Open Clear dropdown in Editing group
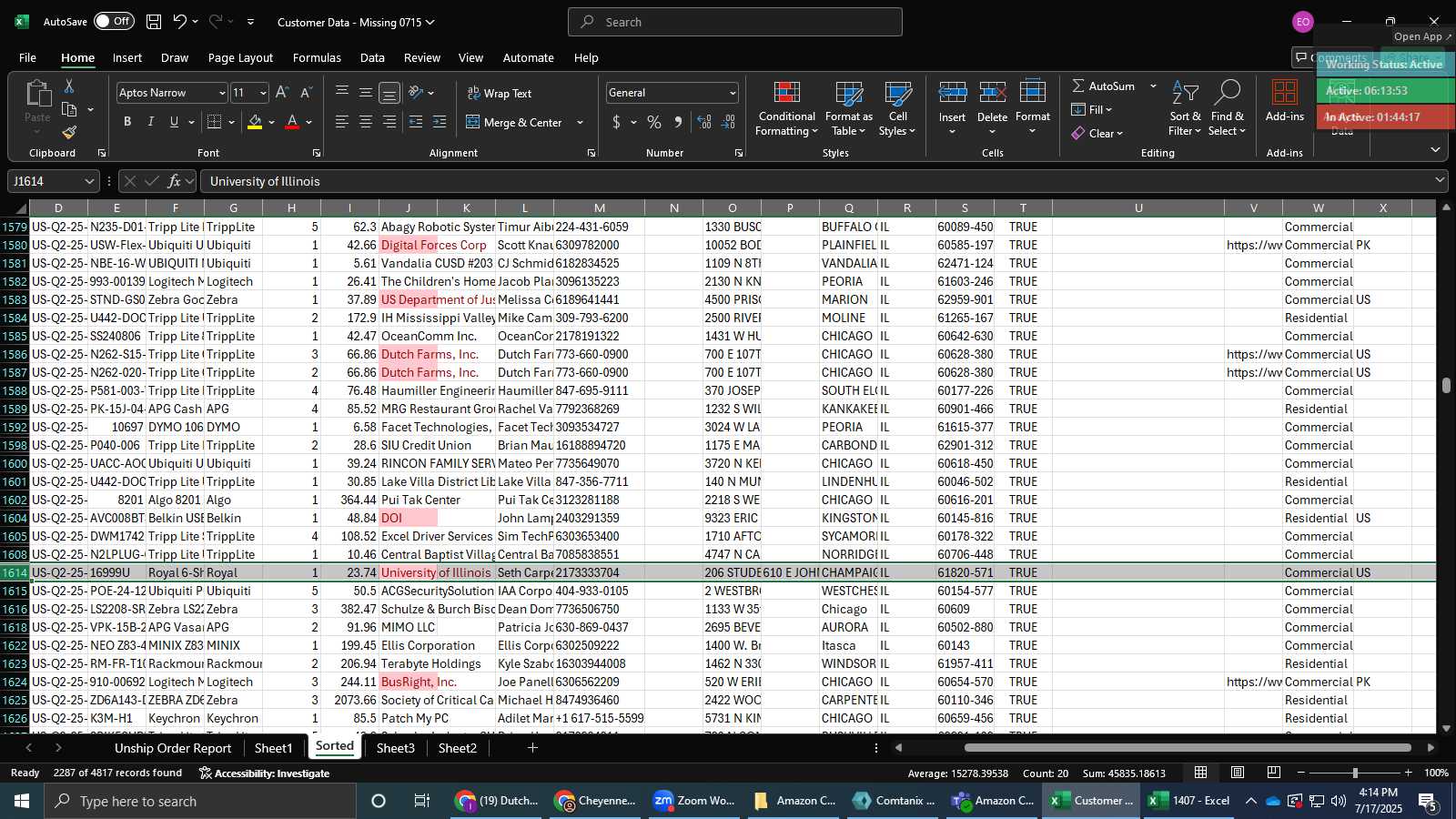Image resolution: width=1456 pixels, height=819 pixels. 1097,133
